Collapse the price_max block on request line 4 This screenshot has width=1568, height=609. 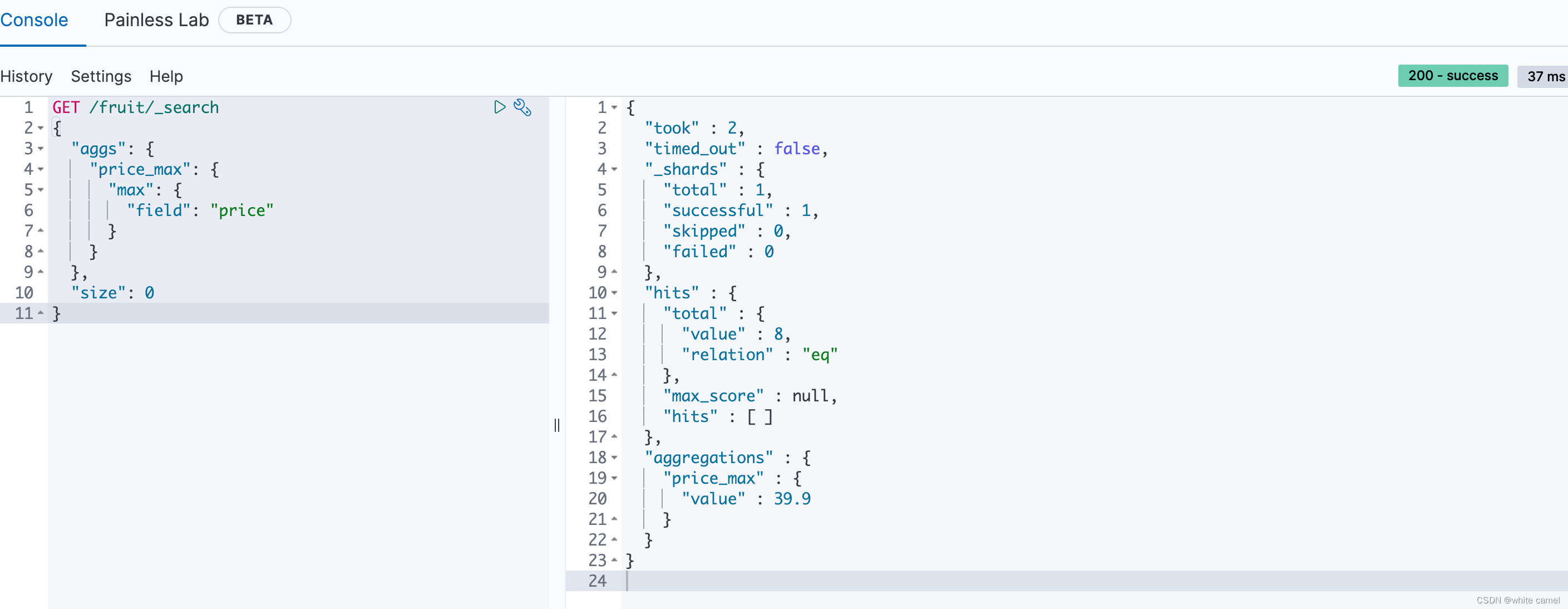(41, 170)
